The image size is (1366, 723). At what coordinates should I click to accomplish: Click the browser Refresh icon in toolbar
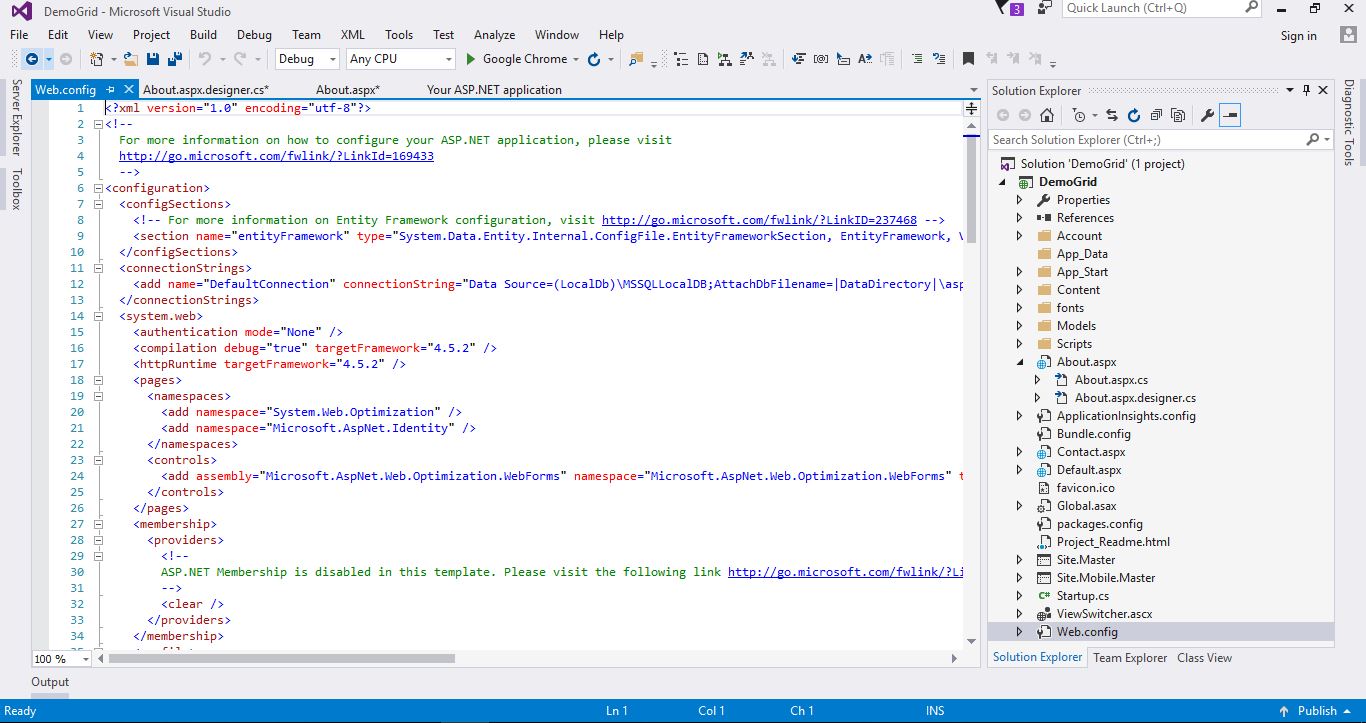click(x=594, y=59)
